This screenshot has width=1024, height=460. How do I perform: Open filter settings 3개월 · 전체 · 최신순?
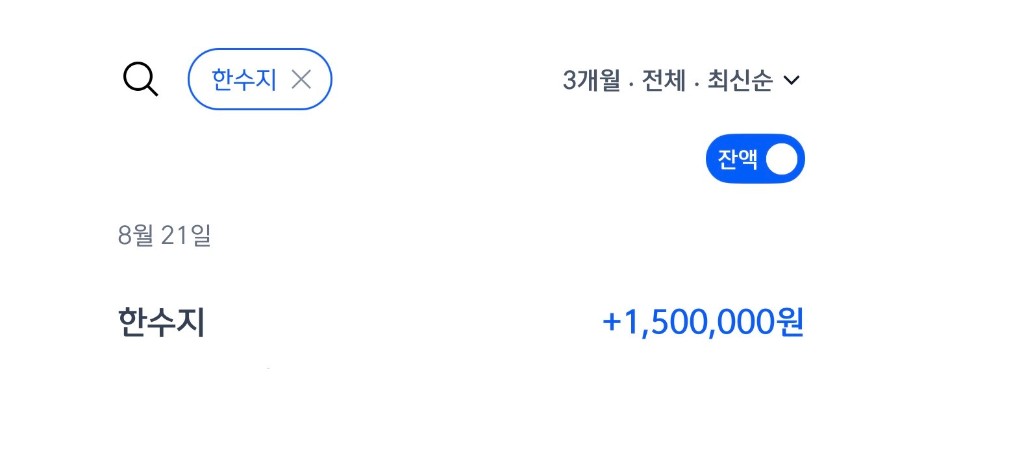tap(681, 80)
